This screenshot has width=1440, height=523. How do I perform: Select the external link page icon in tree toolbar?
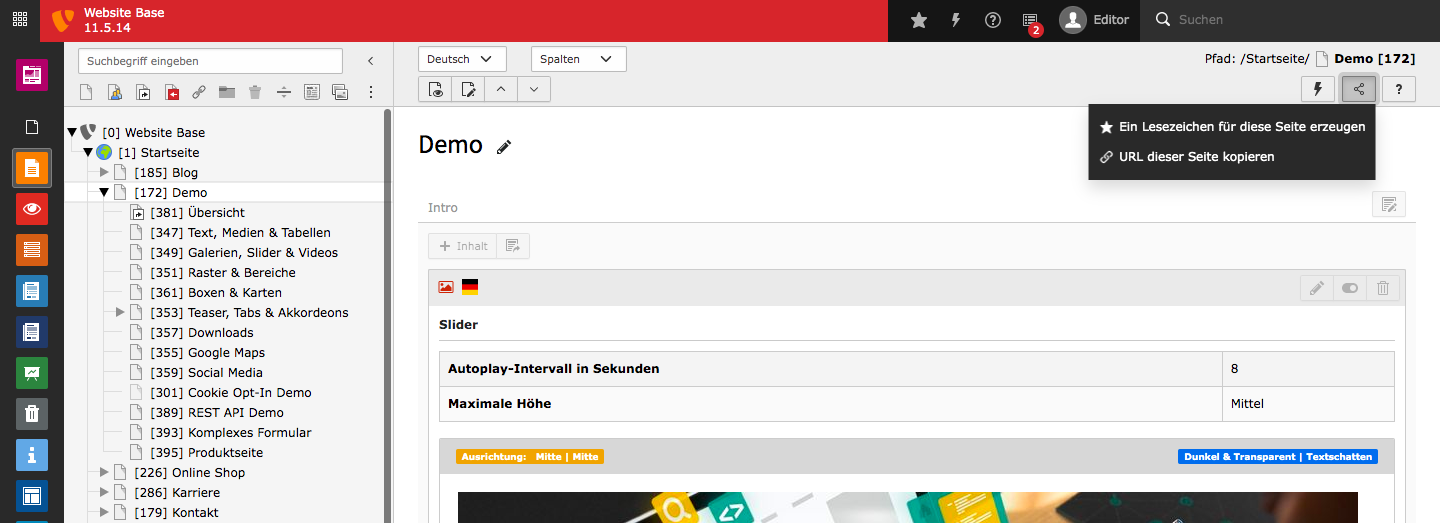[x=199, y=93]
